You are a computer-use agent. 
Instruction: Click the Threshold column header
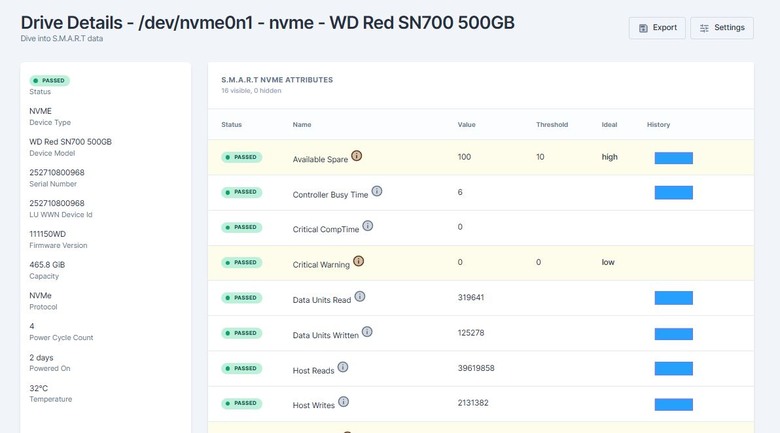(x=552, y=124)
